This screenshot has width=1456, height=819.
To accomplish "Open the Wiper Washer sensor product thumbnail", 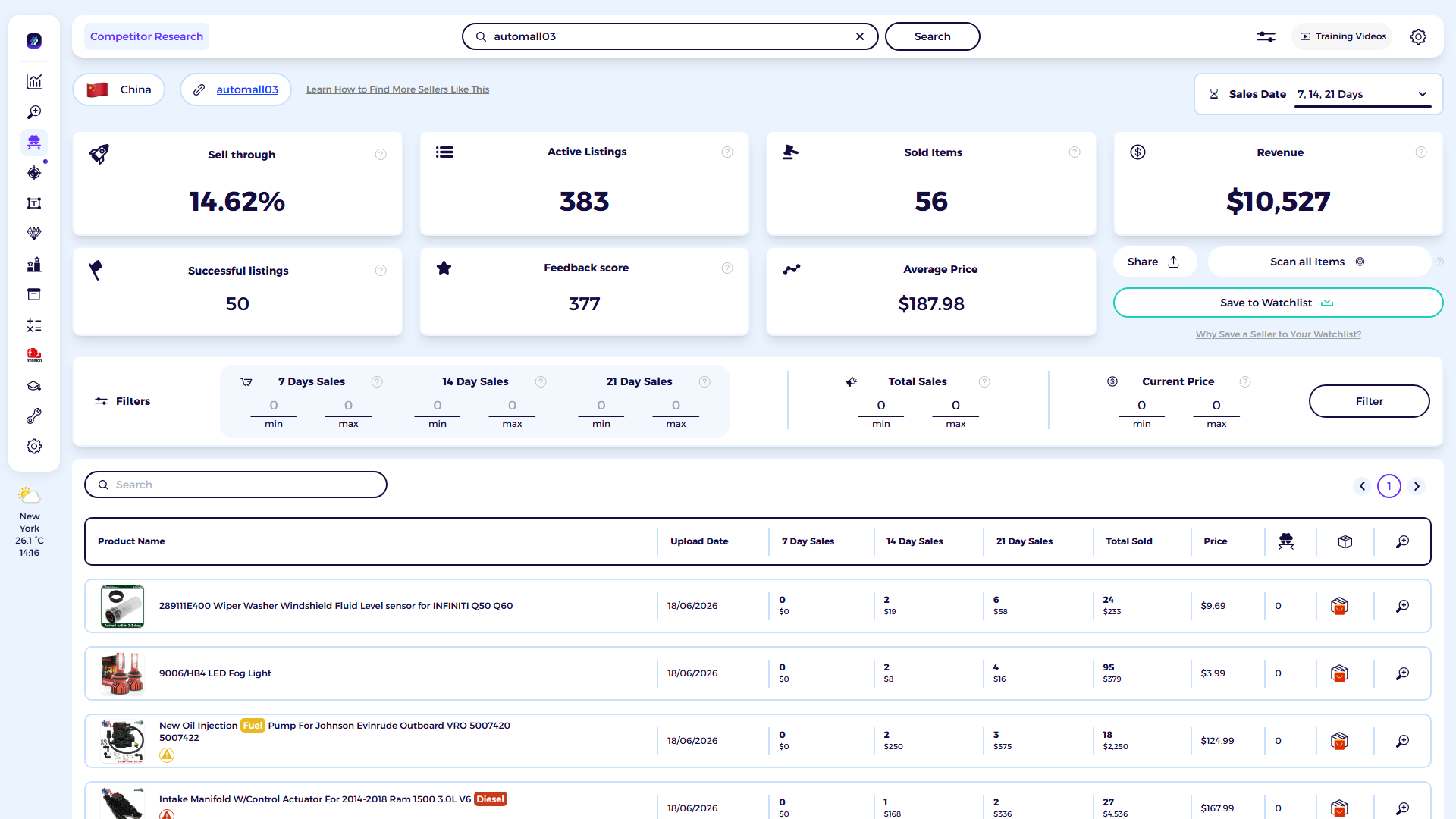I will tap(122, 606).
